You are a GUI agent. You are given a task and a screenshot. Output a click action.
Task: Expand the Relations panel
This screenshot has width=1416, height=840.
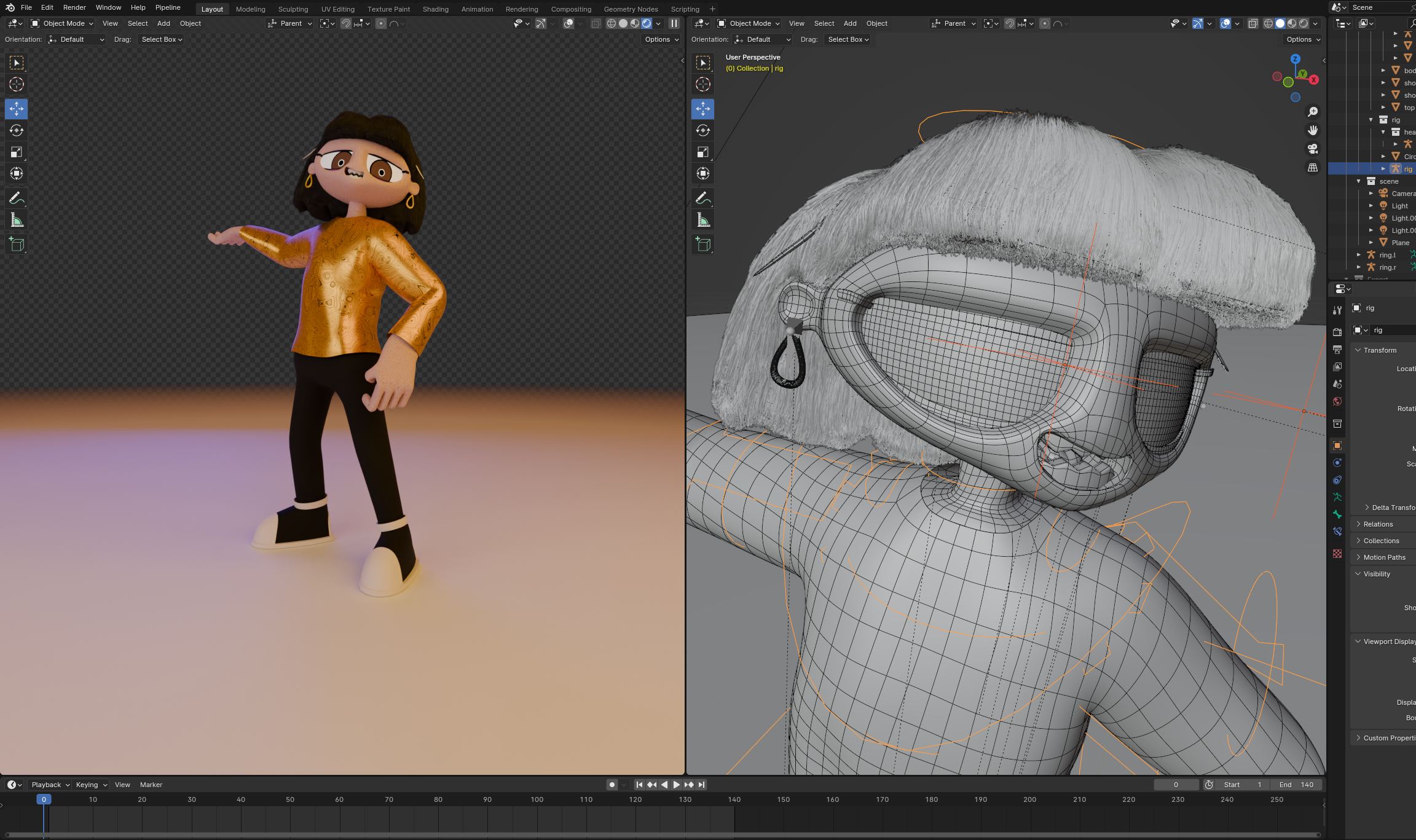coord(1378,524)
